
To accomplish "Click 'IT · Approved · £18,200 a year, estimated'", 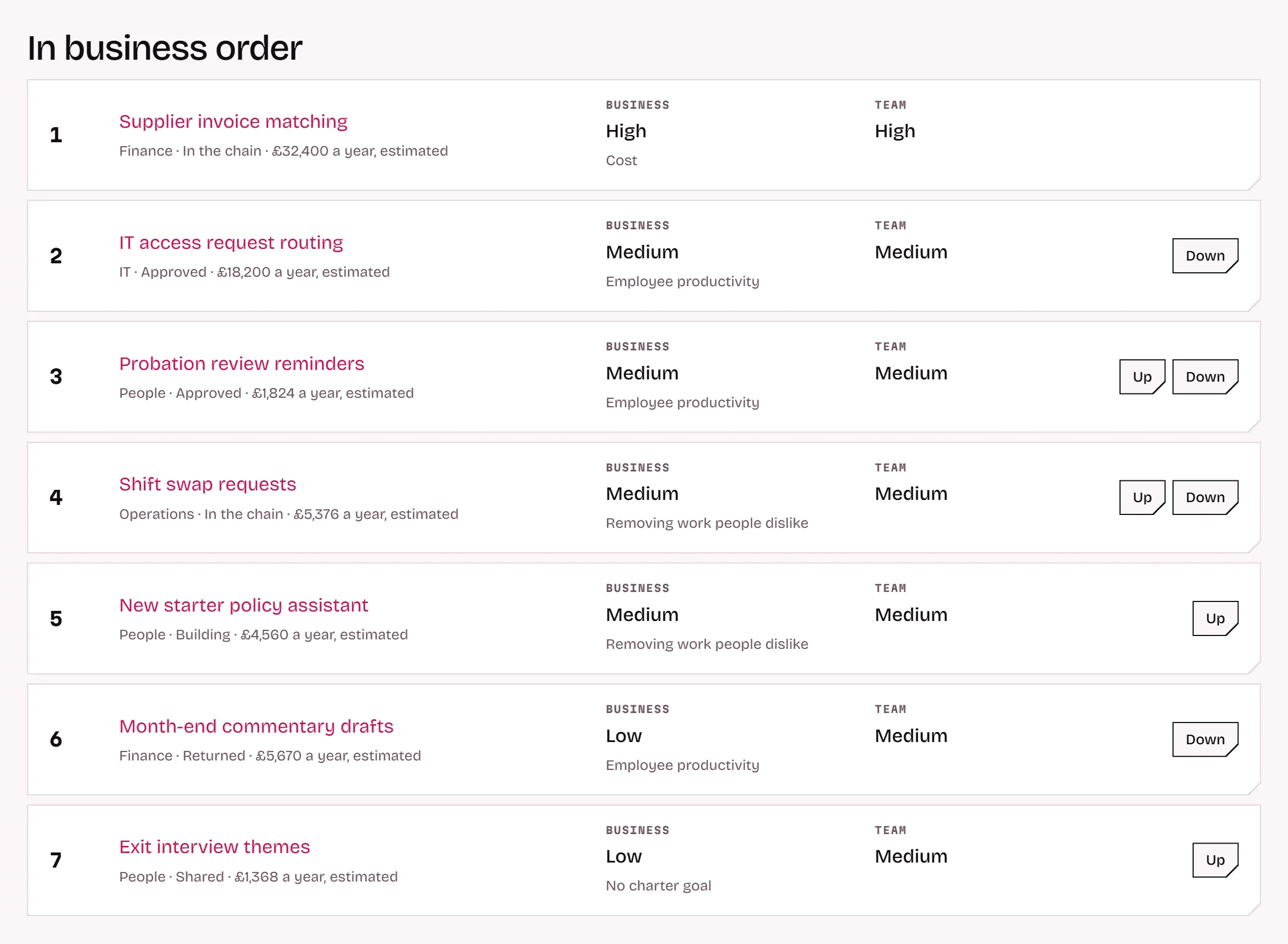I will point(254,273).
